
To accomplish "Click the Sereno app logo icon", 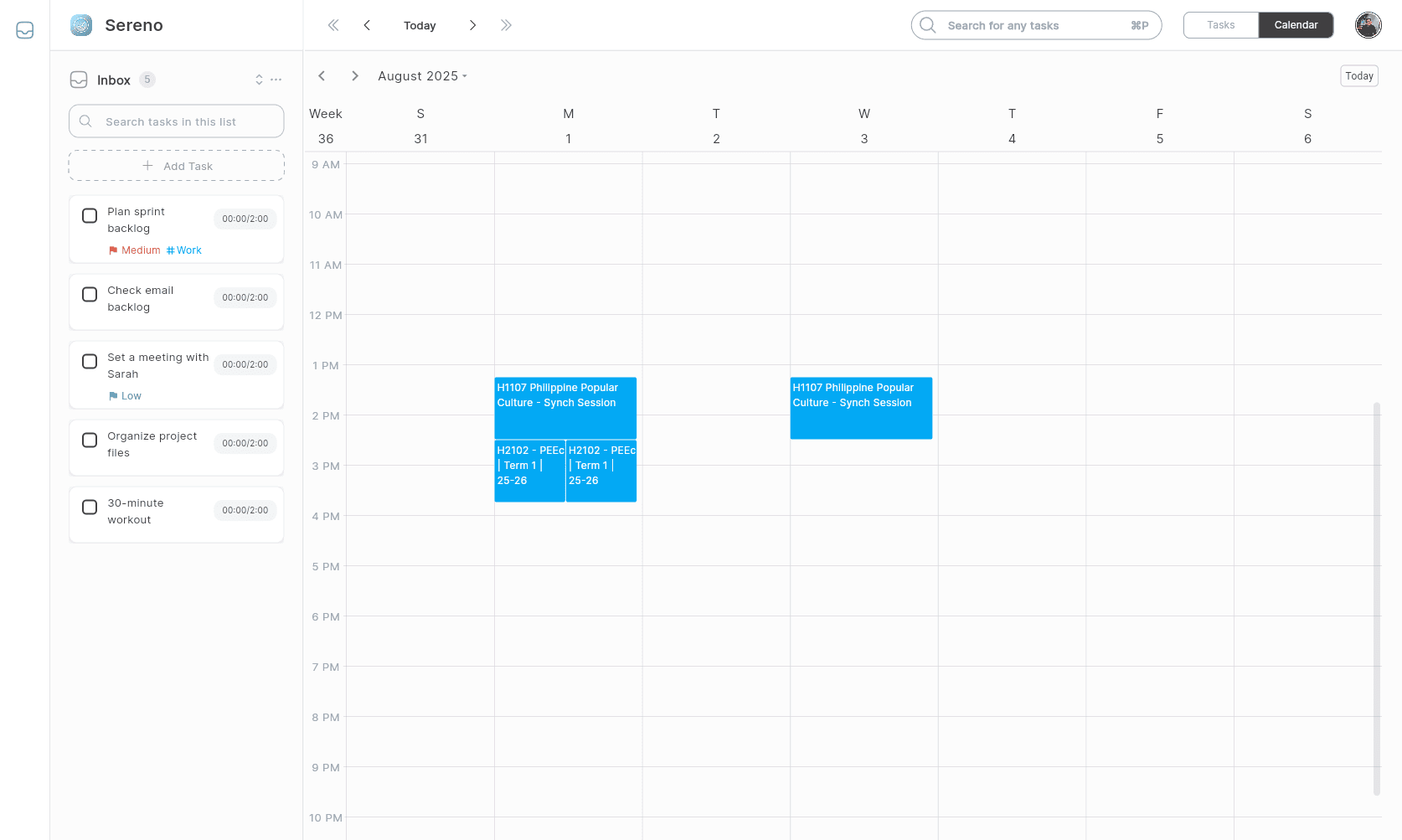I will point(80,25).
